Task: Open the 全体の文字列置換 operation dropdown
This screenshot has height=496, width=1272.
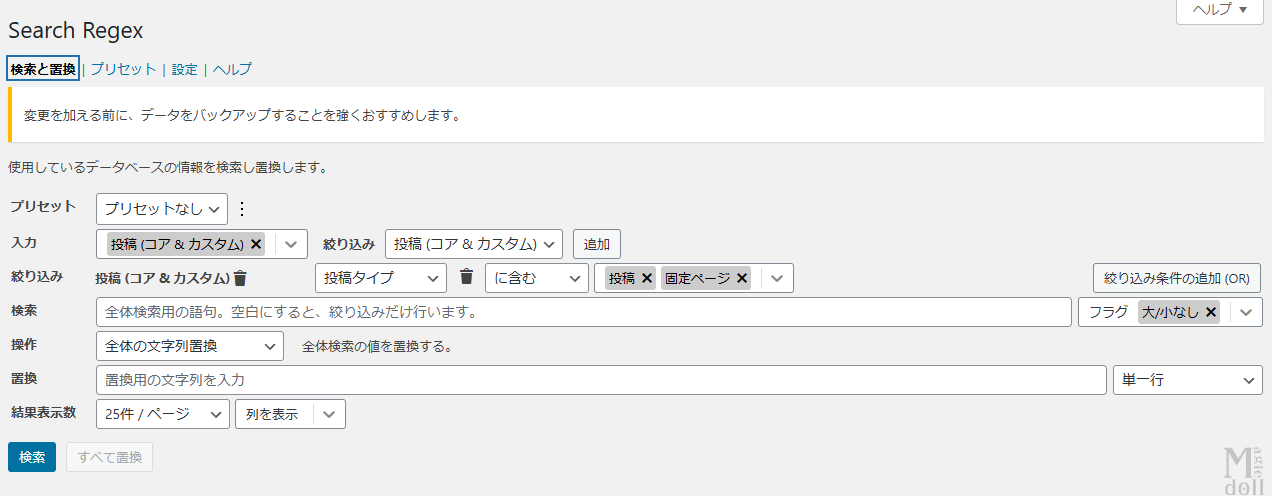Action: point(190,346)
